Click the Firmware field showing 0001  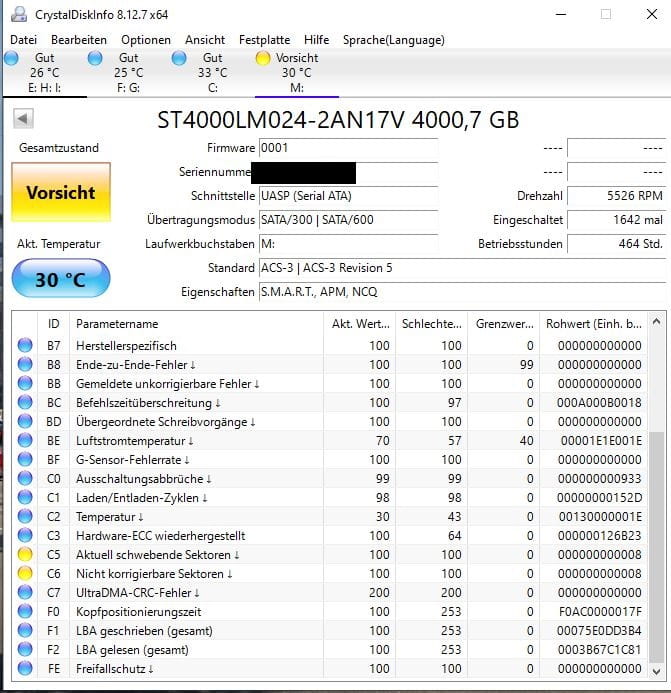click(x=347, y=148)
